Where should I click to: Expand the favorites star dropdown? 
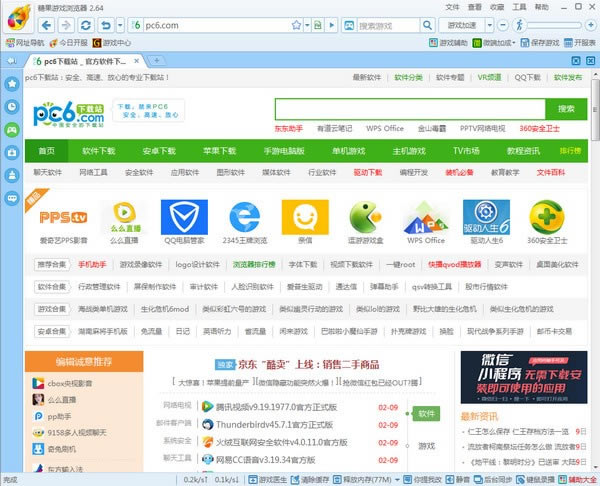click(307, 26)
